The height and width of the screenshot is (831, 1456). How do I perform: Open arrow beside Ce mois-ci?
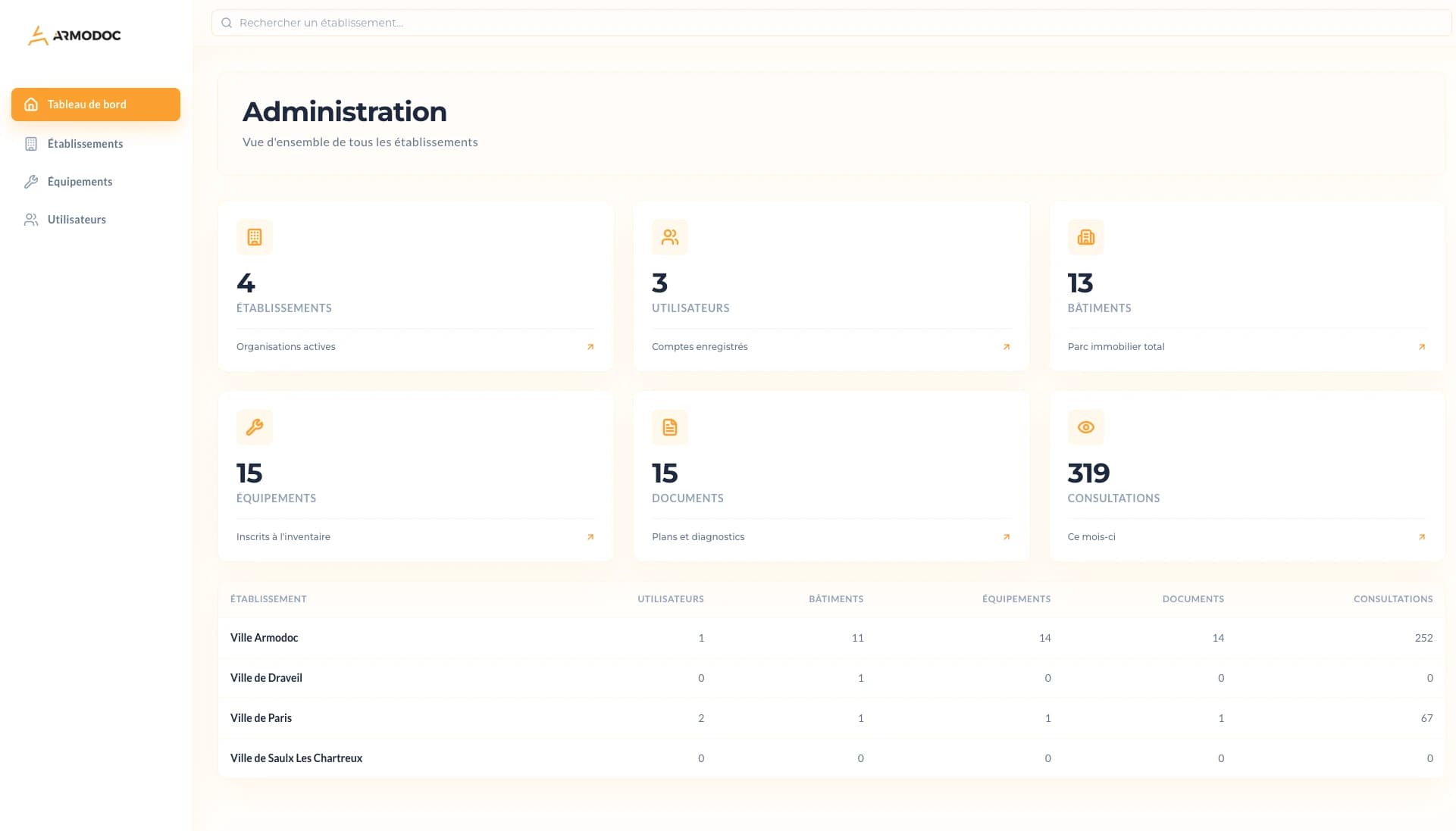[x=1422, y=537]
